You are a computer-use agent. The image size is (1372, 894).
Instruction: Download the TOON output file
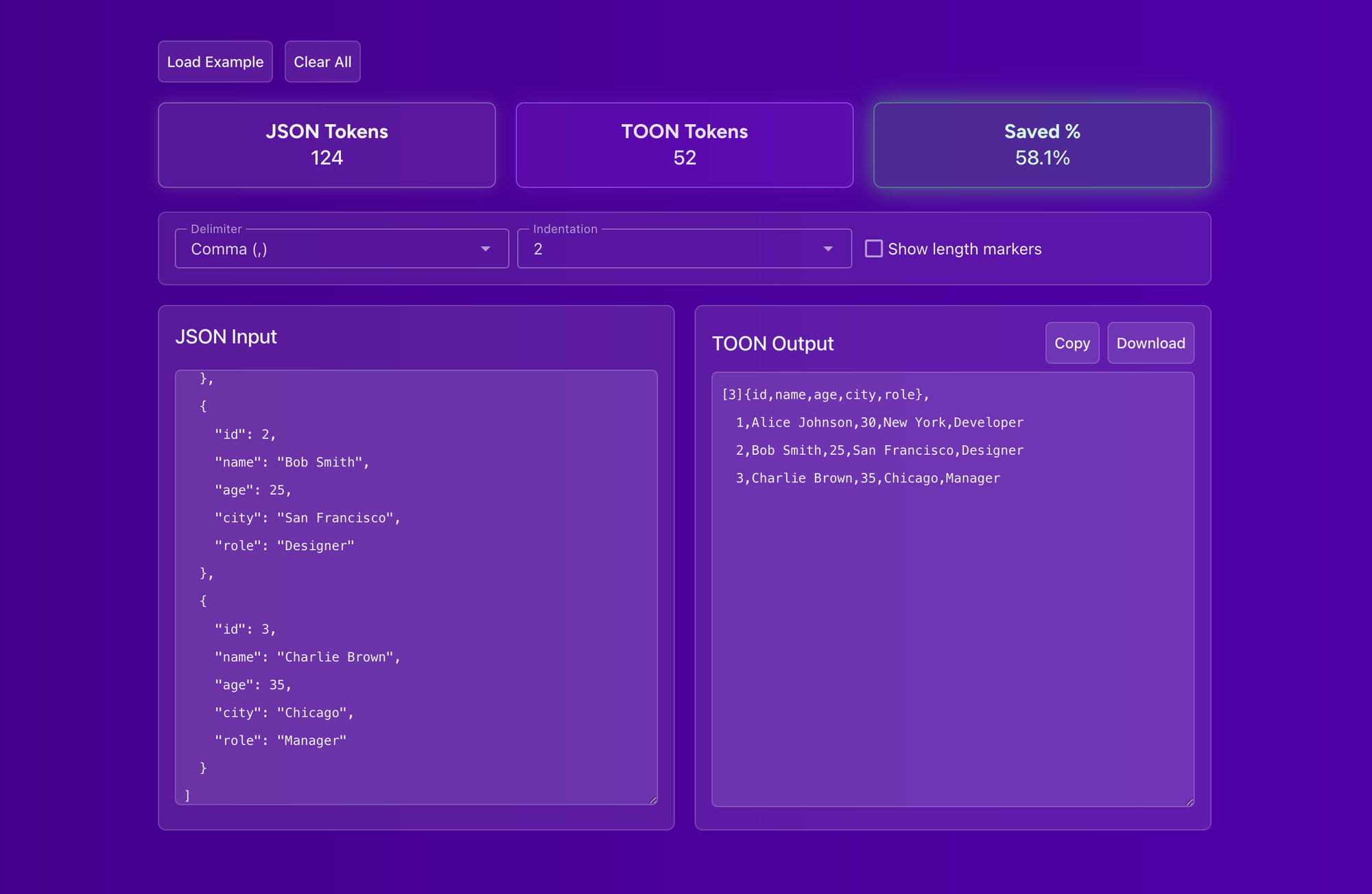coord(1150,342)
